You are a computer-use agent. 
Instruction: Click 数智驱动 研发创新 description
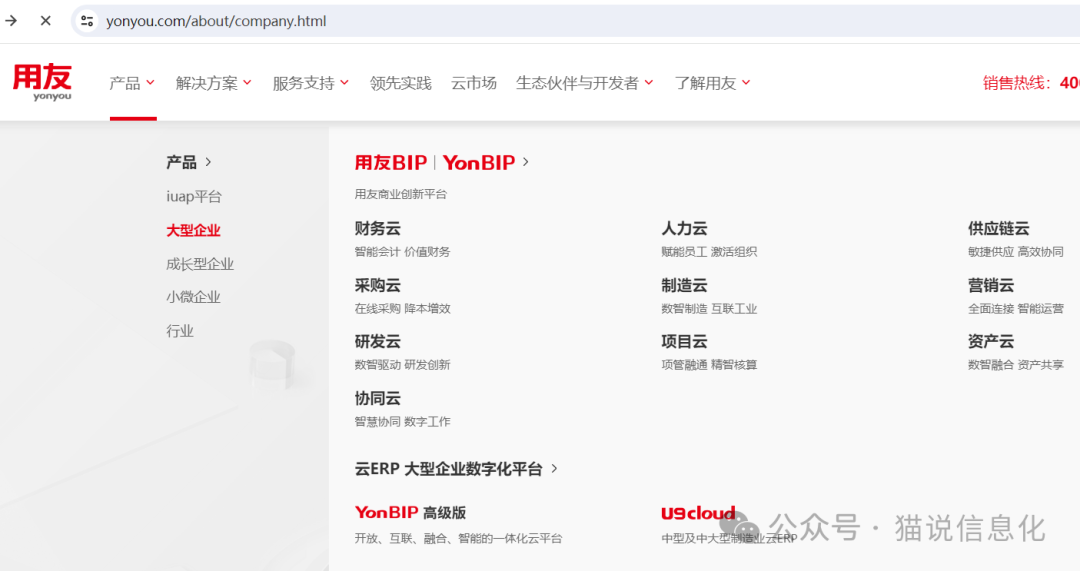click(x=402, y=365)
